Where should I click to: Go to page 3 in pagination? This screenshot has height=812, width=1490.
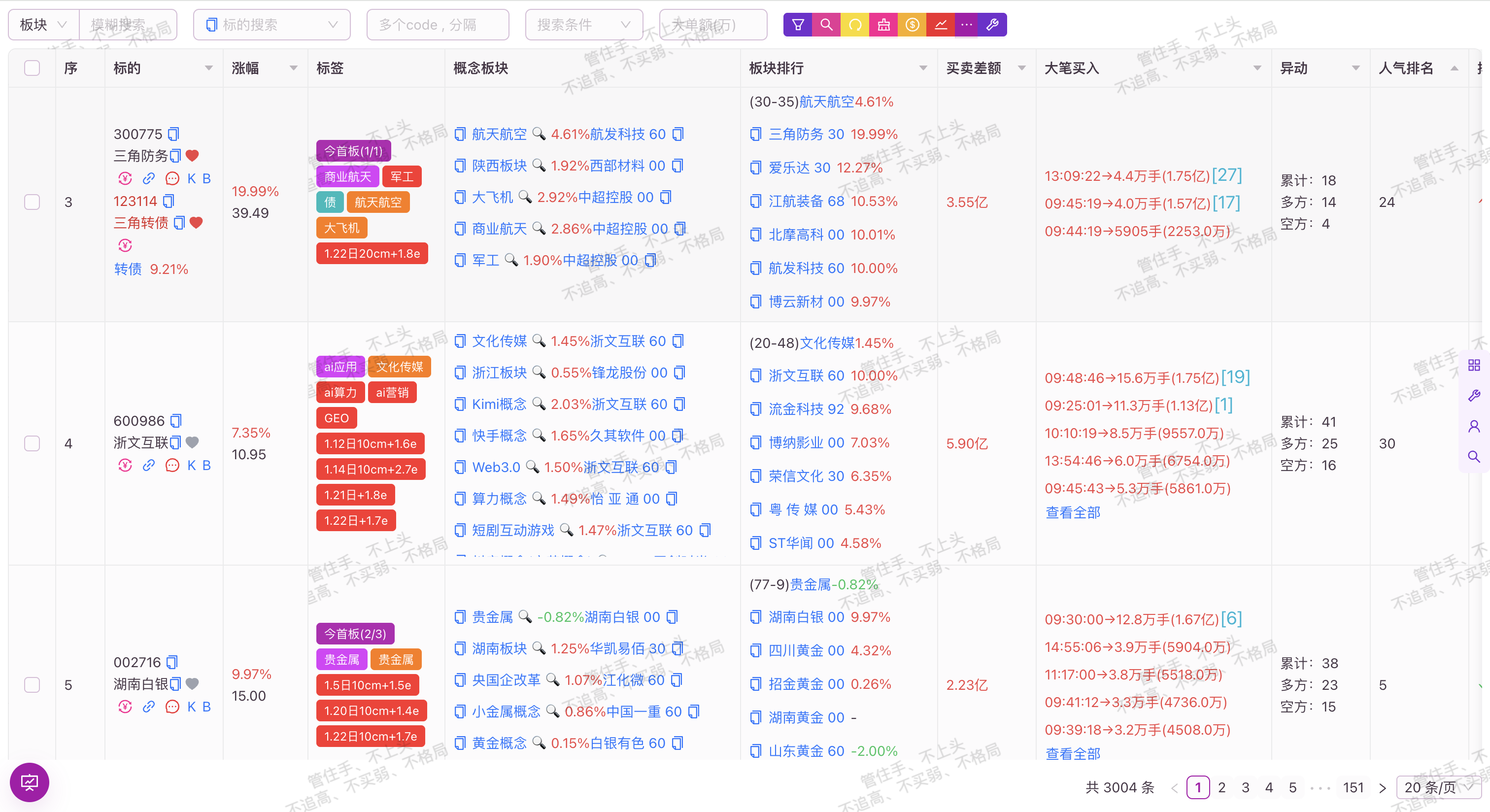tap(1245, 787)
